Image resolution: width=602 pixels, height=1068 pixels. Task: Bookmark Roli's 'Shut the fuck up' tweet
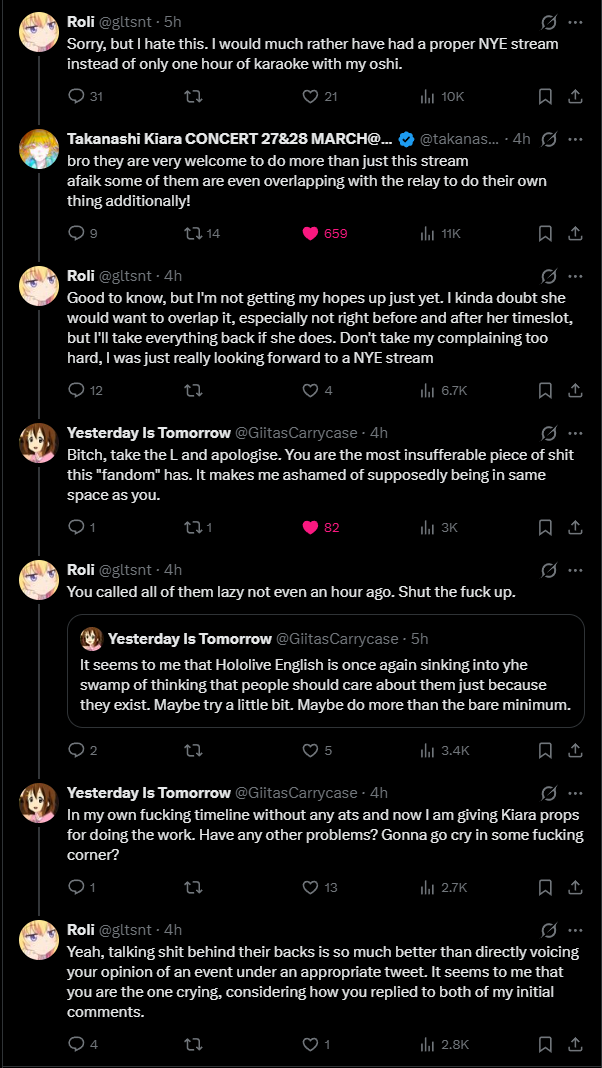point(545,750)
